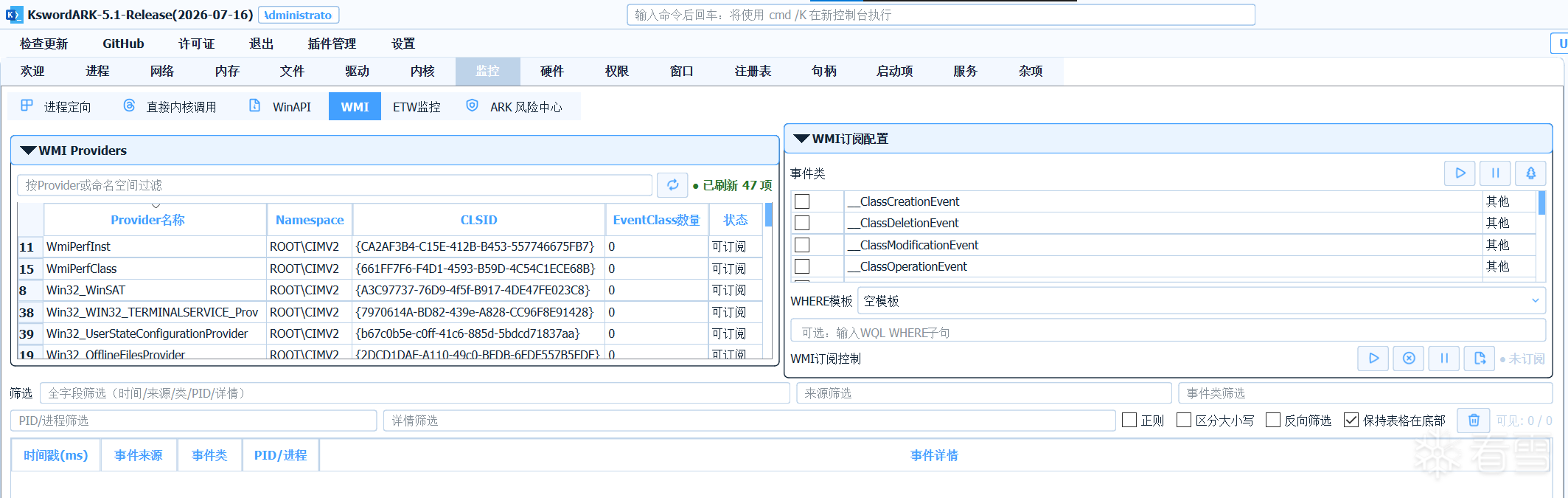Click the KswordARK app logo icon
1568x498 pixels.
13,15
